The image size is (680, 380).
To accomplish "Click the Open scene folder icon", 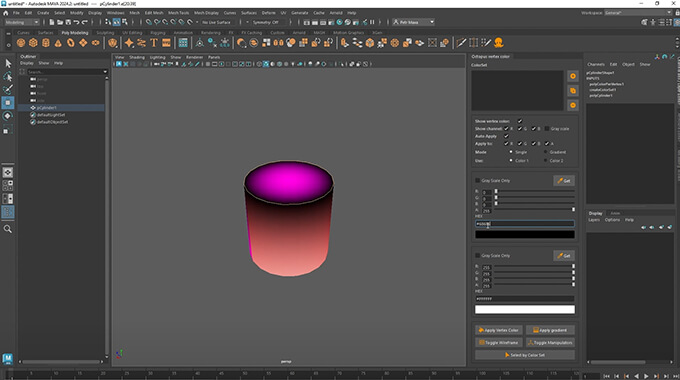I will [60, 22].
